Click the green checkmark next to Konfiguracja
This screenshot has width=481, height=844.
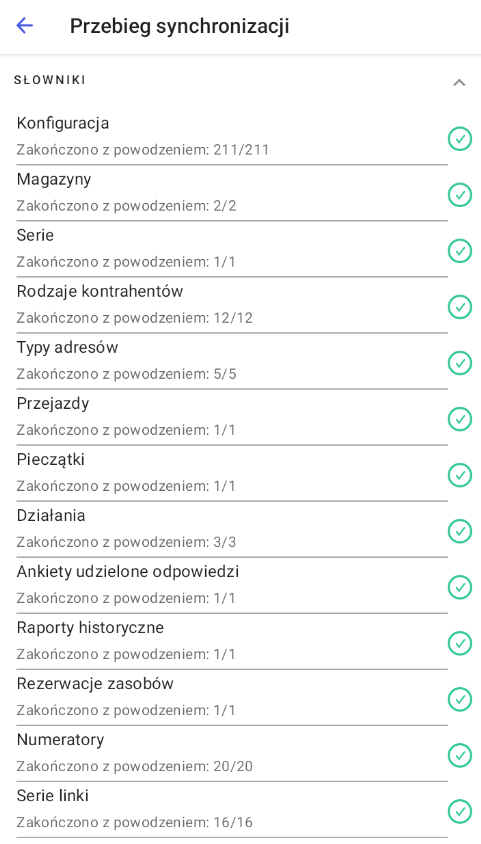[x=459, y=138]
